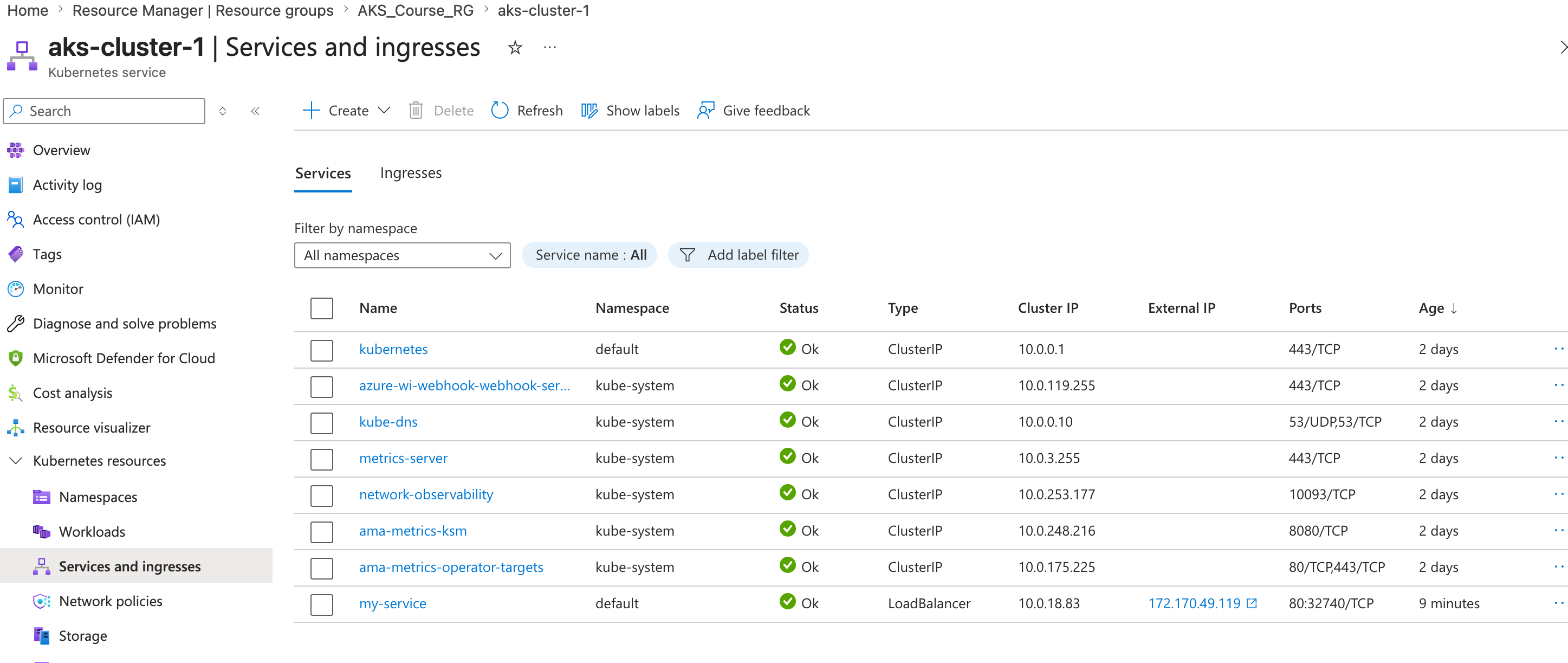Viewport: 1568px width, 663px height.
Task: Check the metrics-server row
Action: pos(321,459)
